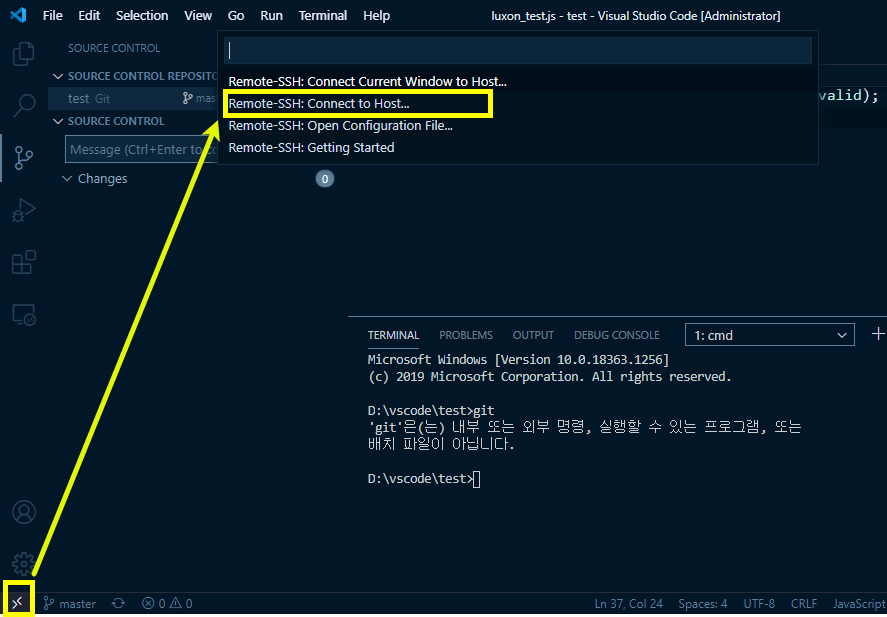
Task: Open the Edit menu
Action: click(89, 15)
